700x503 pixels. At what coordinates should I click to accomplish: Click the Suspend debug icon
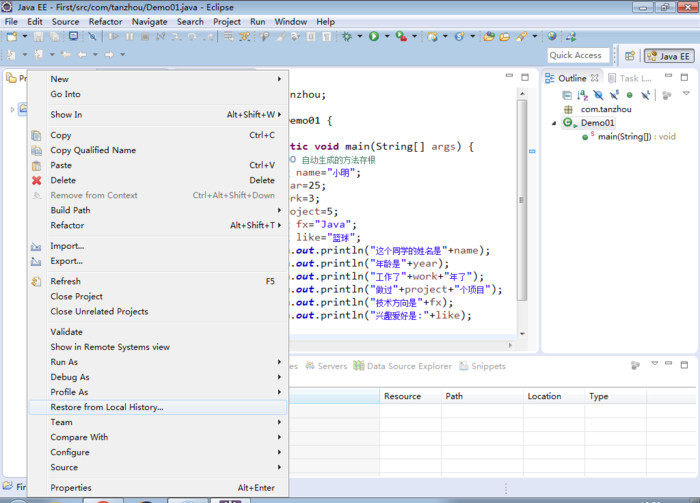point(129,37)
